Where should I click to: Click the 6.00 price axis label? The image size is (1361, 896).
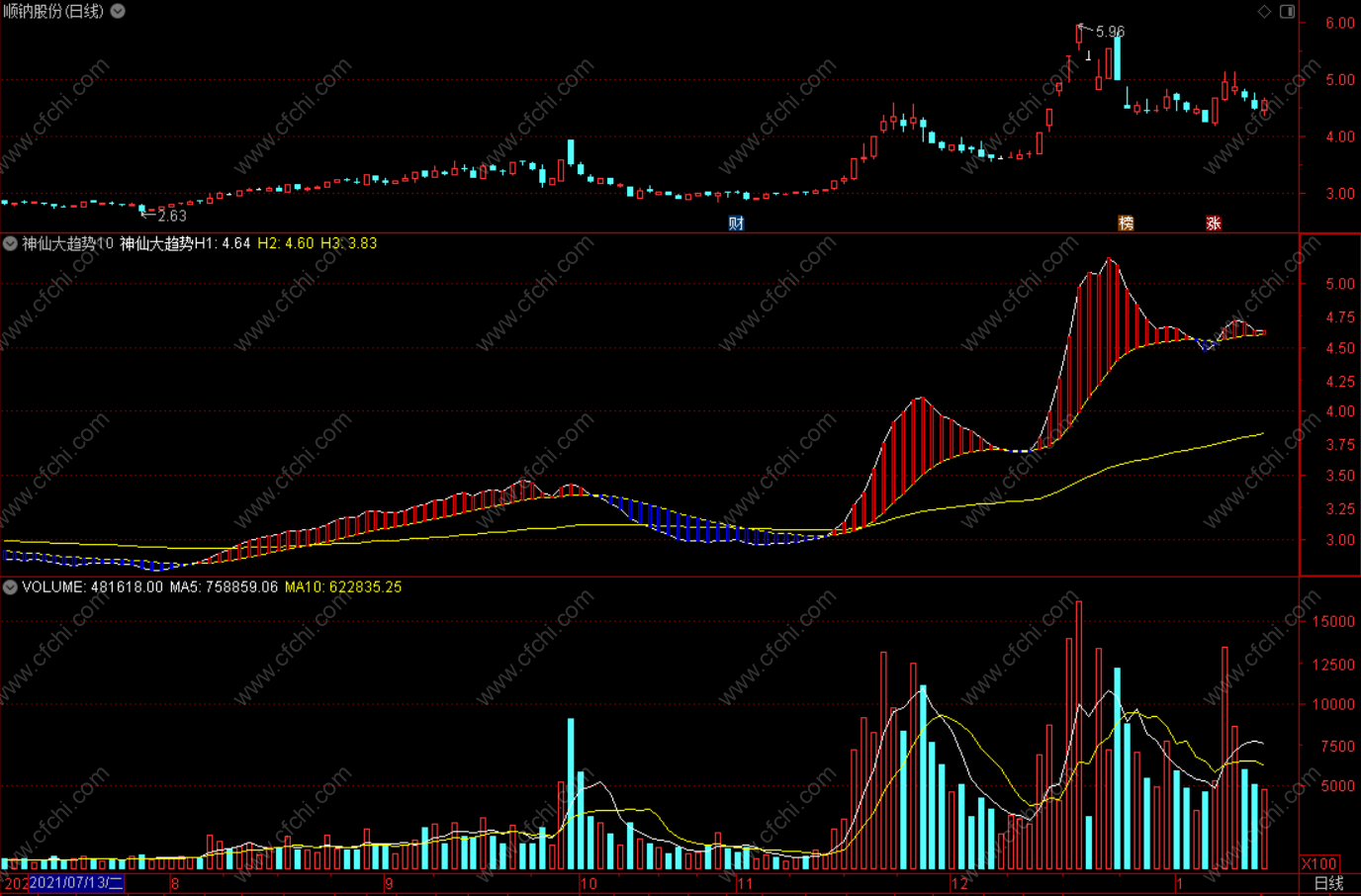pyautogui.click(x=1340, y=23)
